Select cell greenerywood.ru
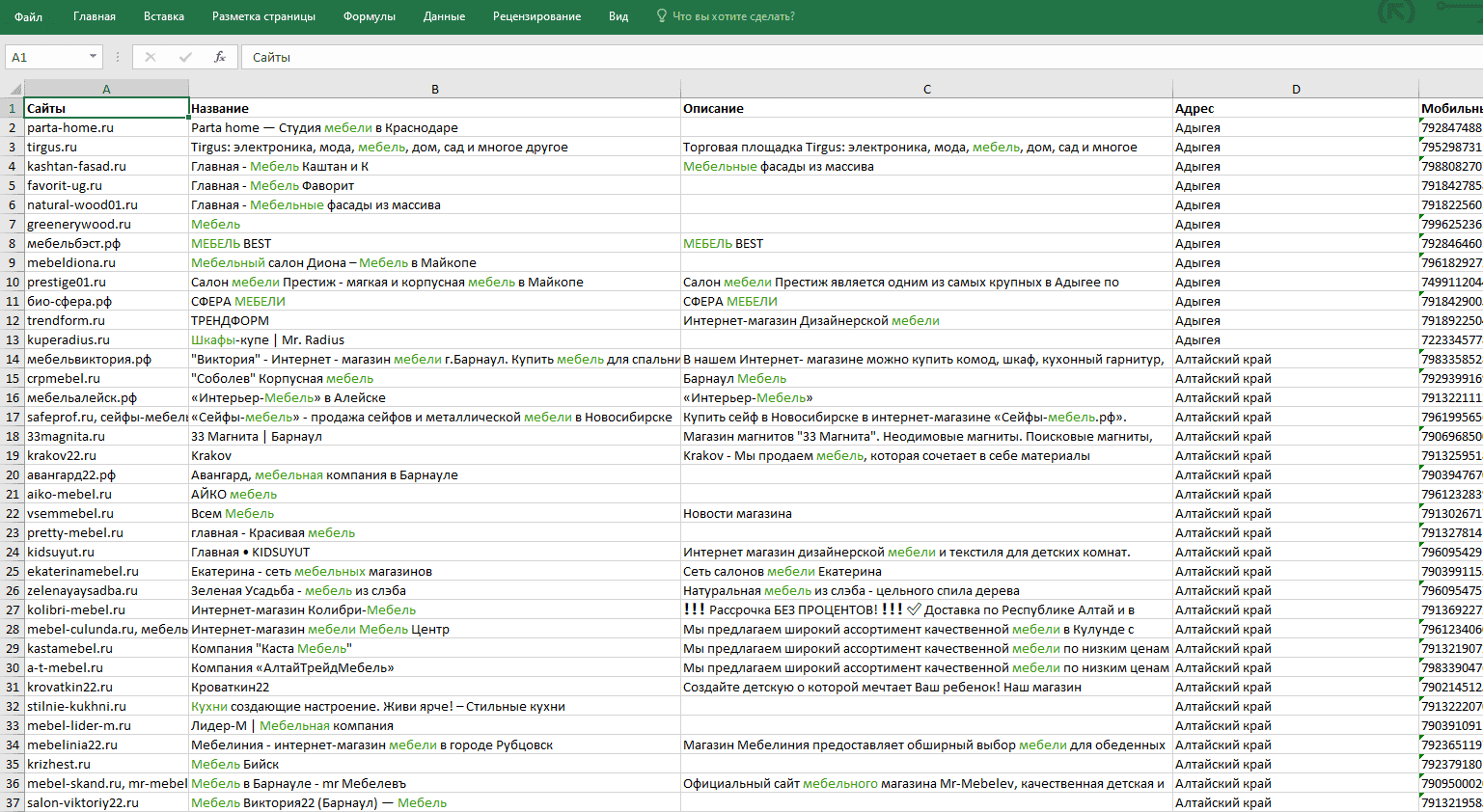 pos(106,224)
